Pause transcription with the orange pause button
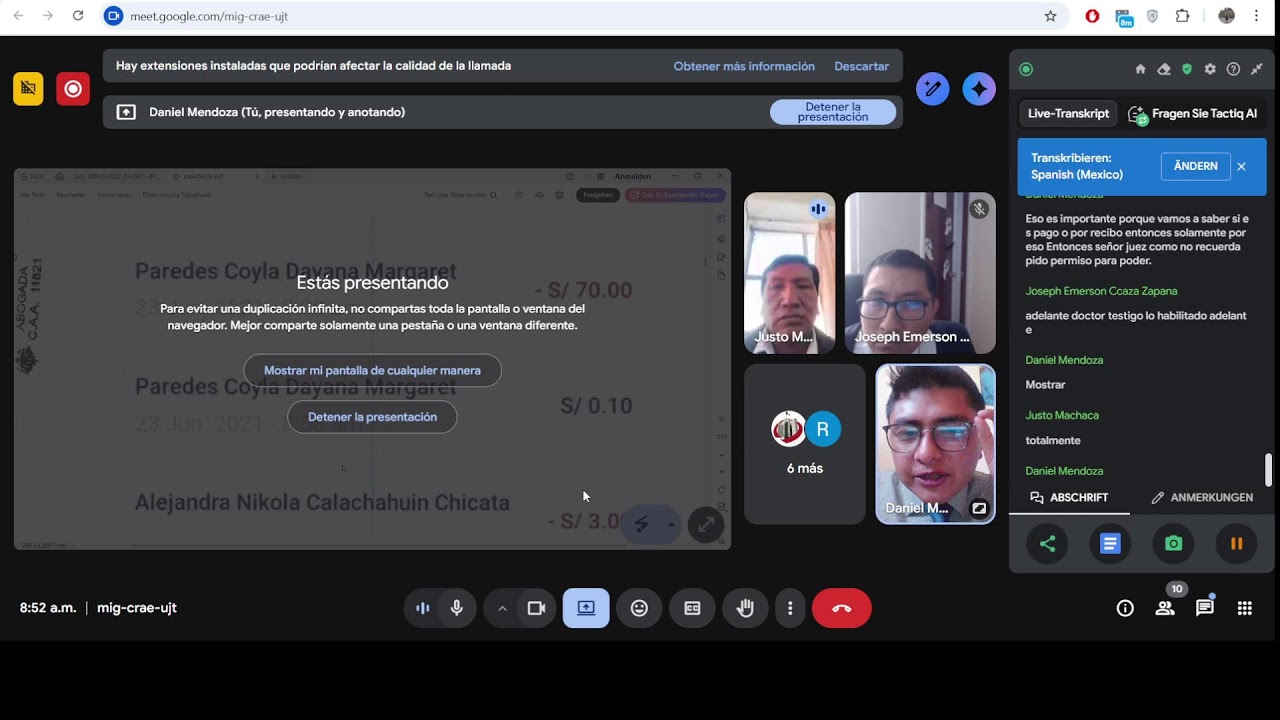The width and height of the screenshot is (1280, 720). click(1236, 544)
